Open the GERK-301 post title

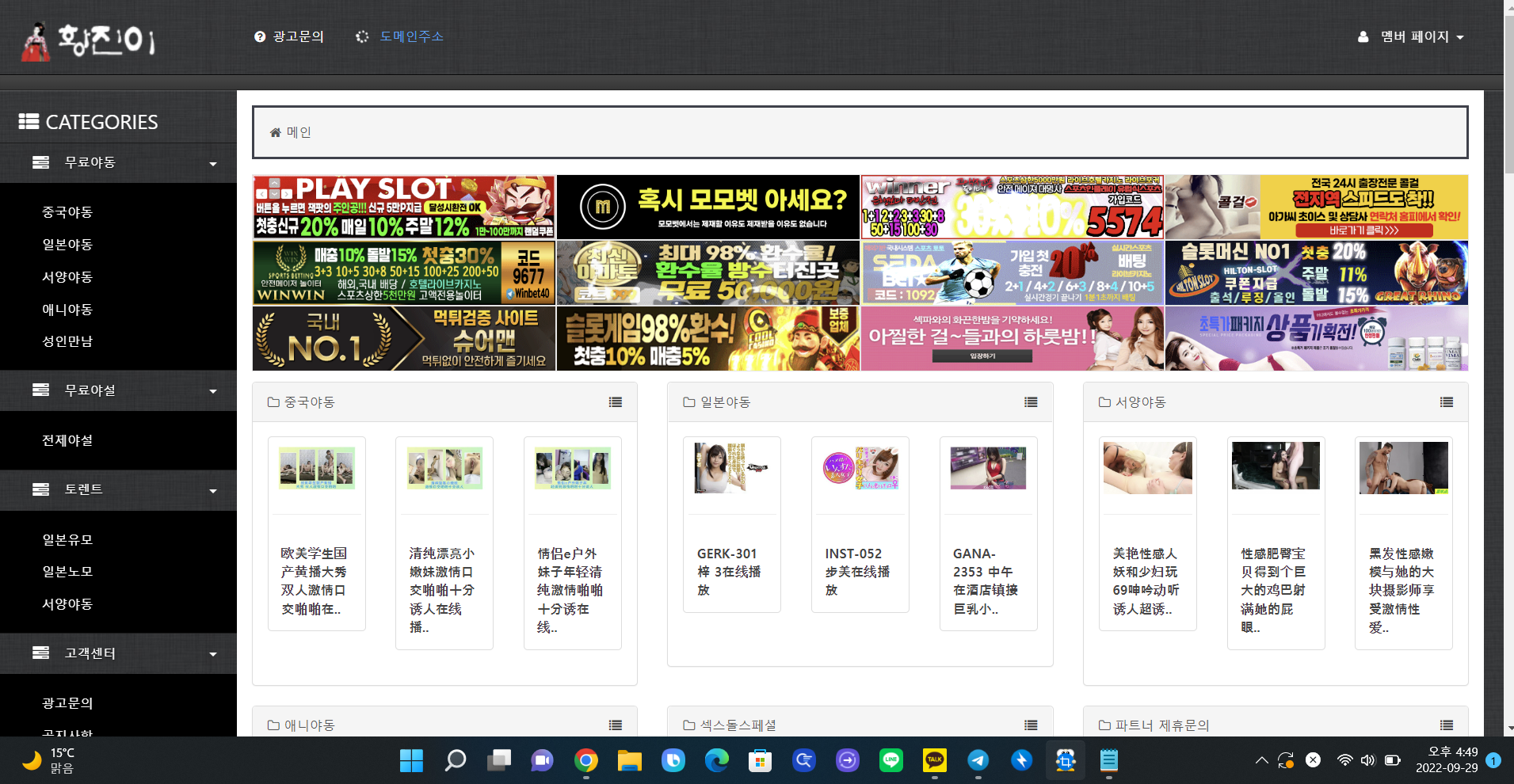tap(729, 572)
